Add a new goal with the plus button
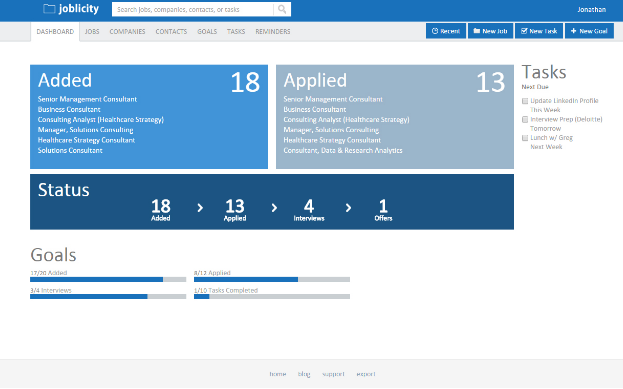The height and width of the screenshot is (389, 623). coord(589,31)
